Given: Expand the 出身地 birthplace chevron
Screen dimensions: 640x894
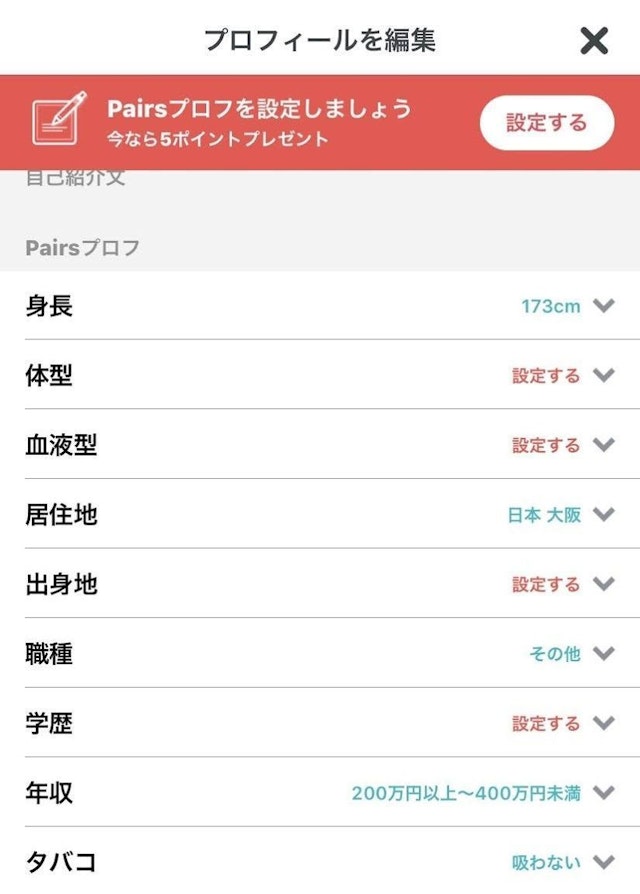Looking at the screenshot, I should coord(603,584).
